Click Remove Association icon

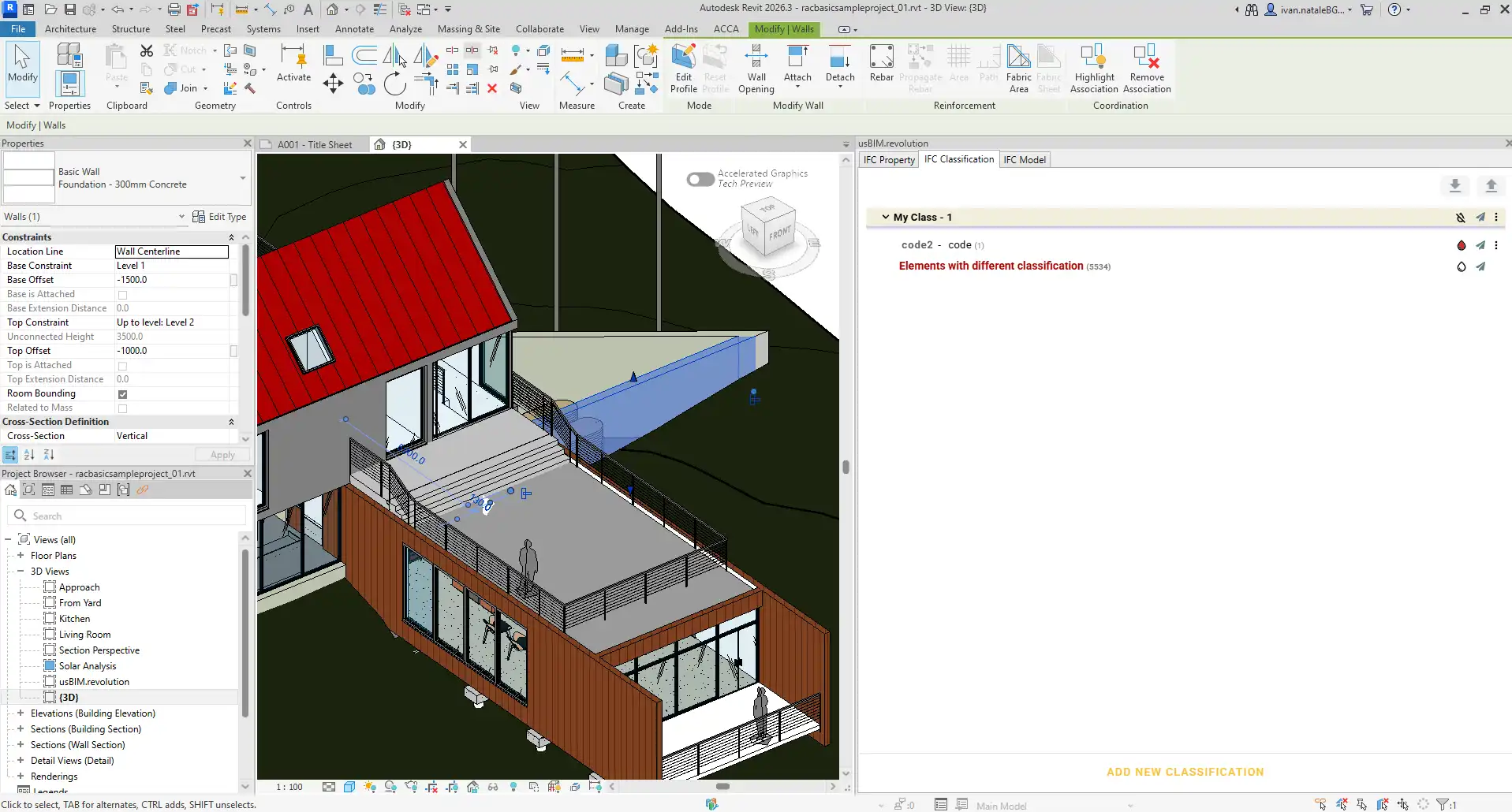pos(1146,69)
